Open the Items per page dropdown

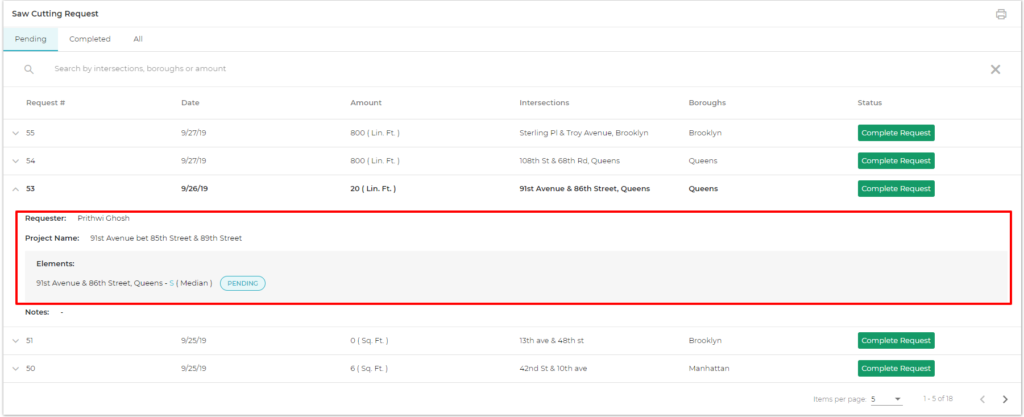[x=885, y=399]
